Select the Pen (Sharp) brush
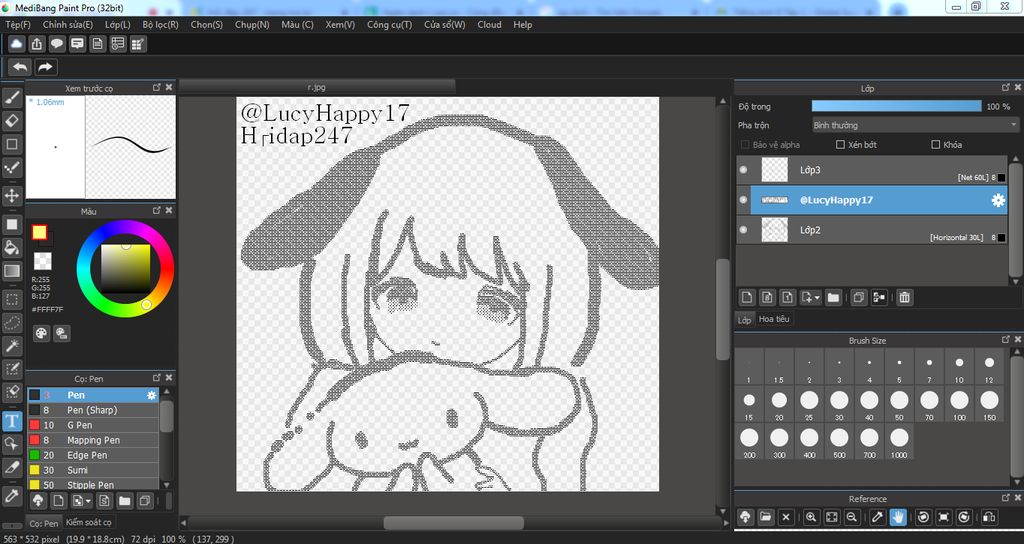The image size is (1024, 544). tap(93, 410)
